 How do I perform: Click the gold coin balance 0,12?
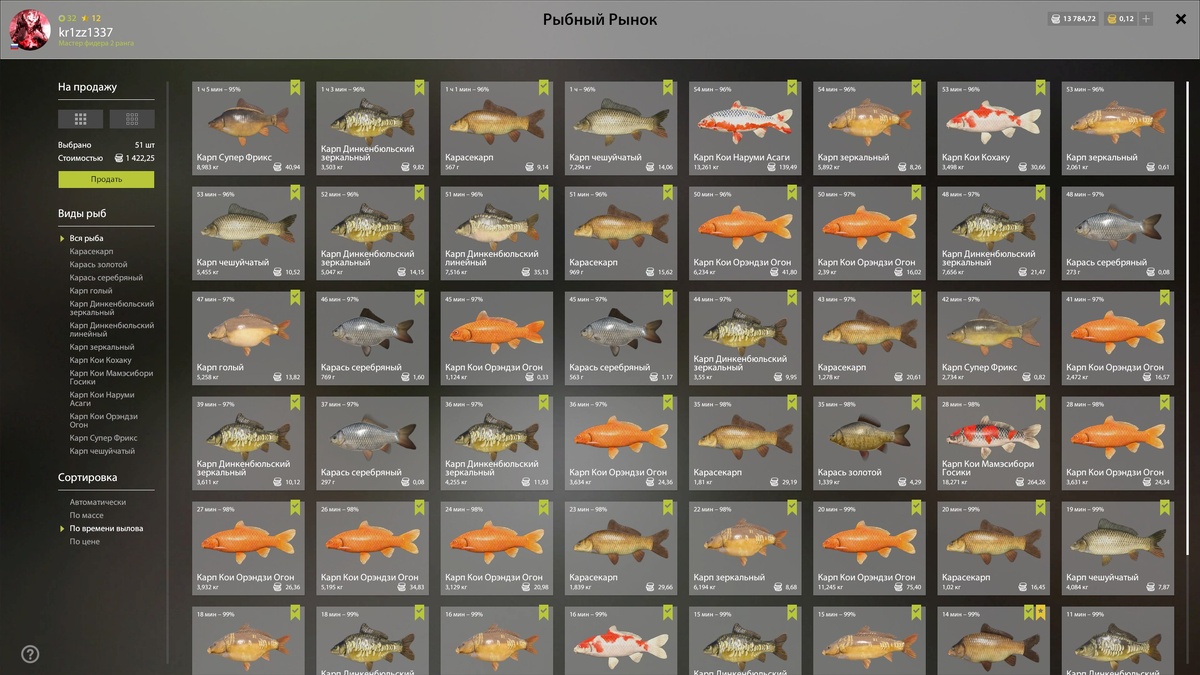click(x=1120, y=19)
